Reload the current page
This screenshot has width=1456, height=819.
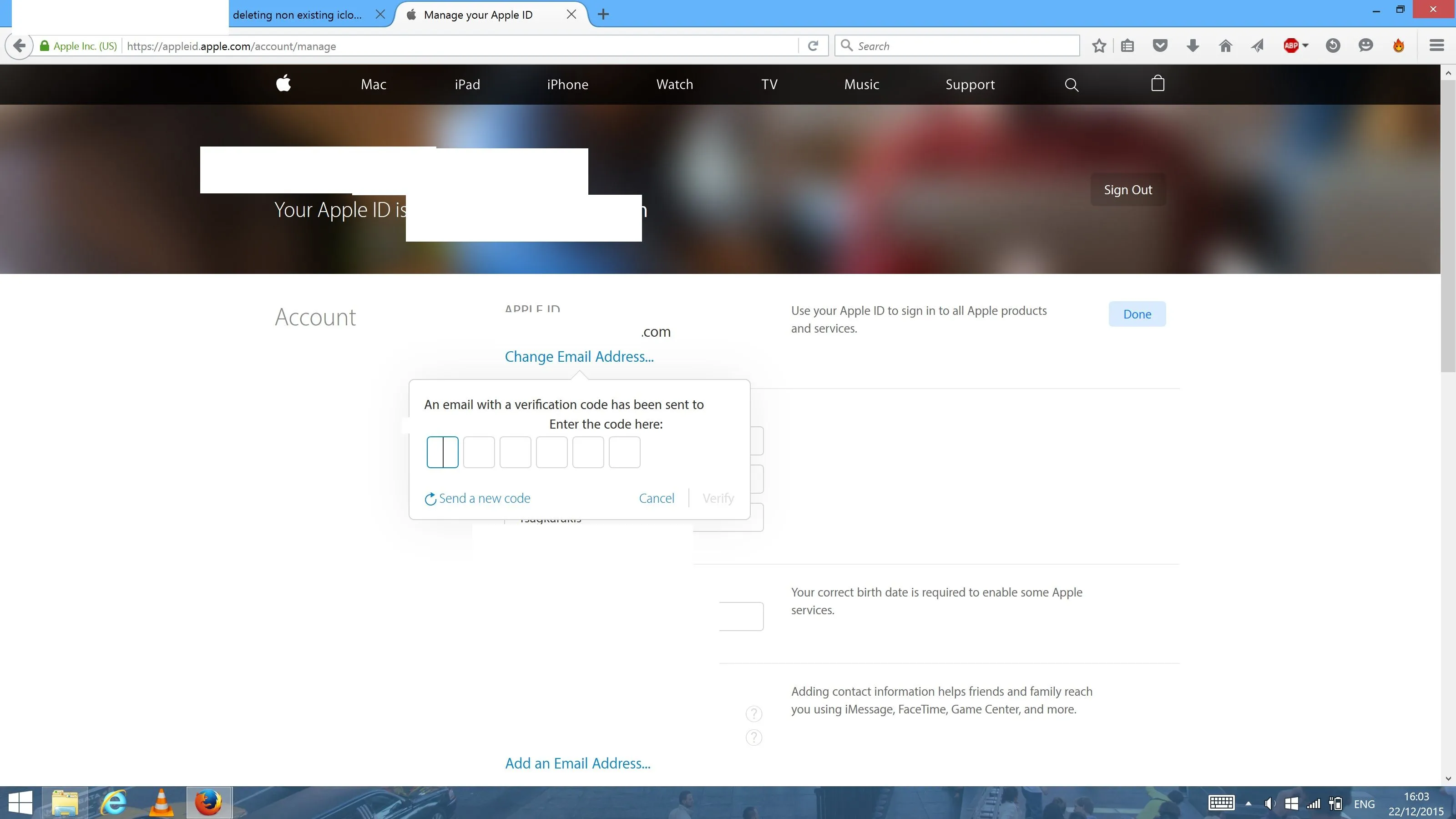point(813,46)
